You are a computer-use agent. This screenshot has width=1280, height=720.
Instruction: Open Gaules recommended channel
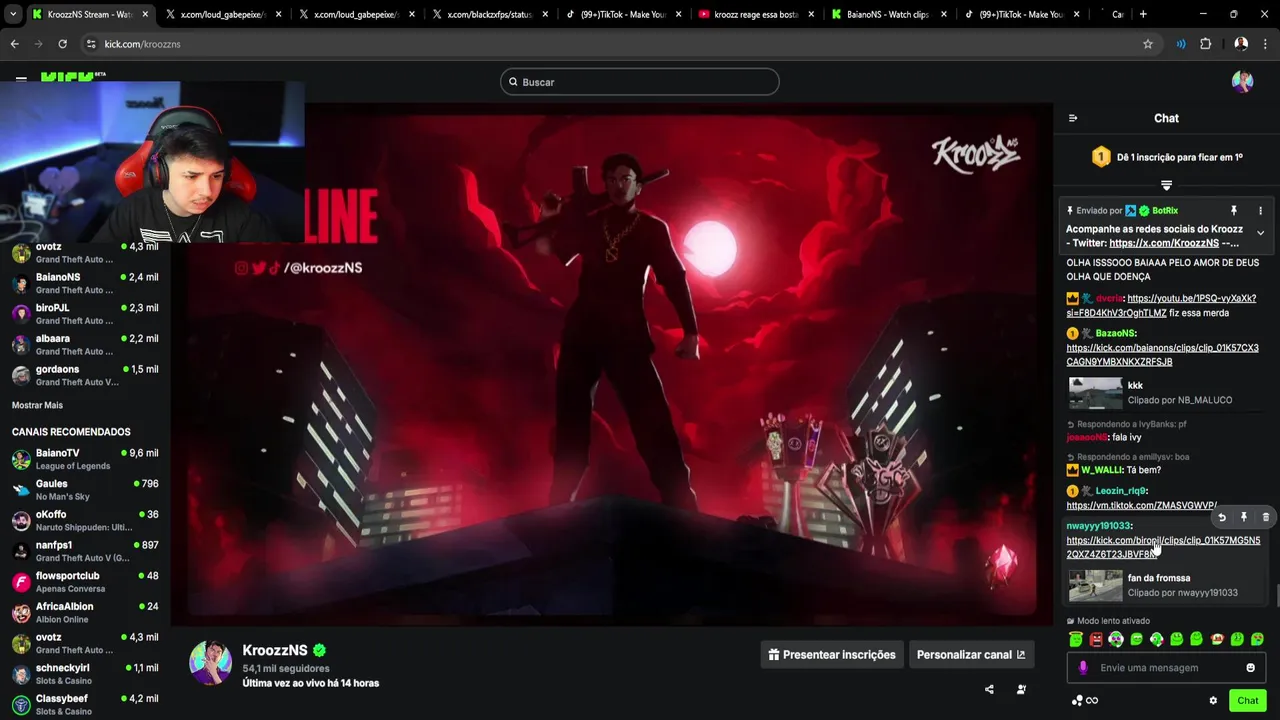coord(85,490)
